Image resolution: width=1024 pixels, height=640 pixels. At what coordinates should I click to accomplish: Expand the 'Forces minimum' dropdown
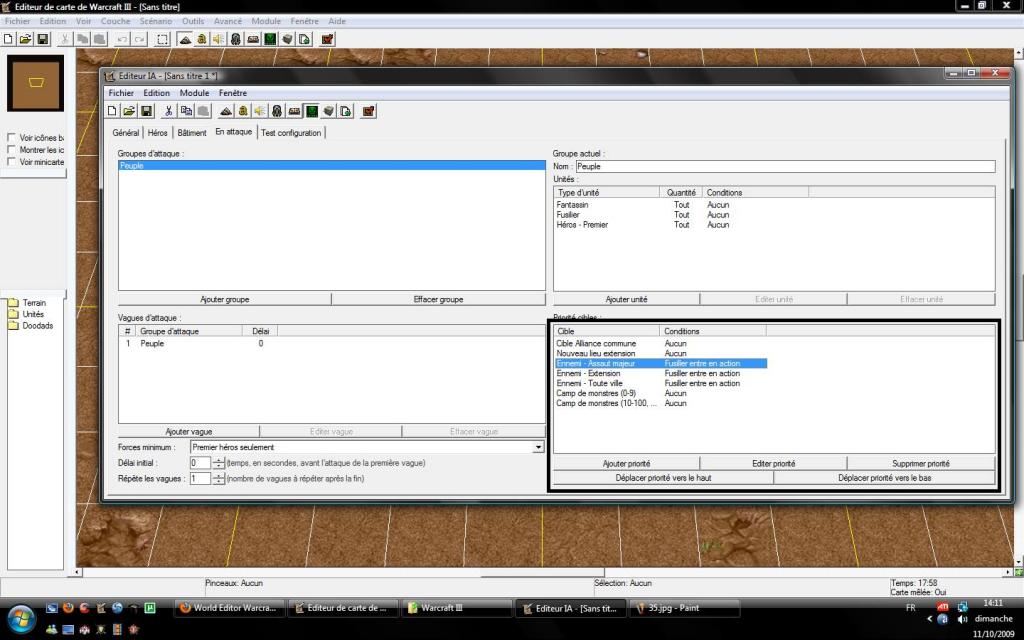(538, 447)
